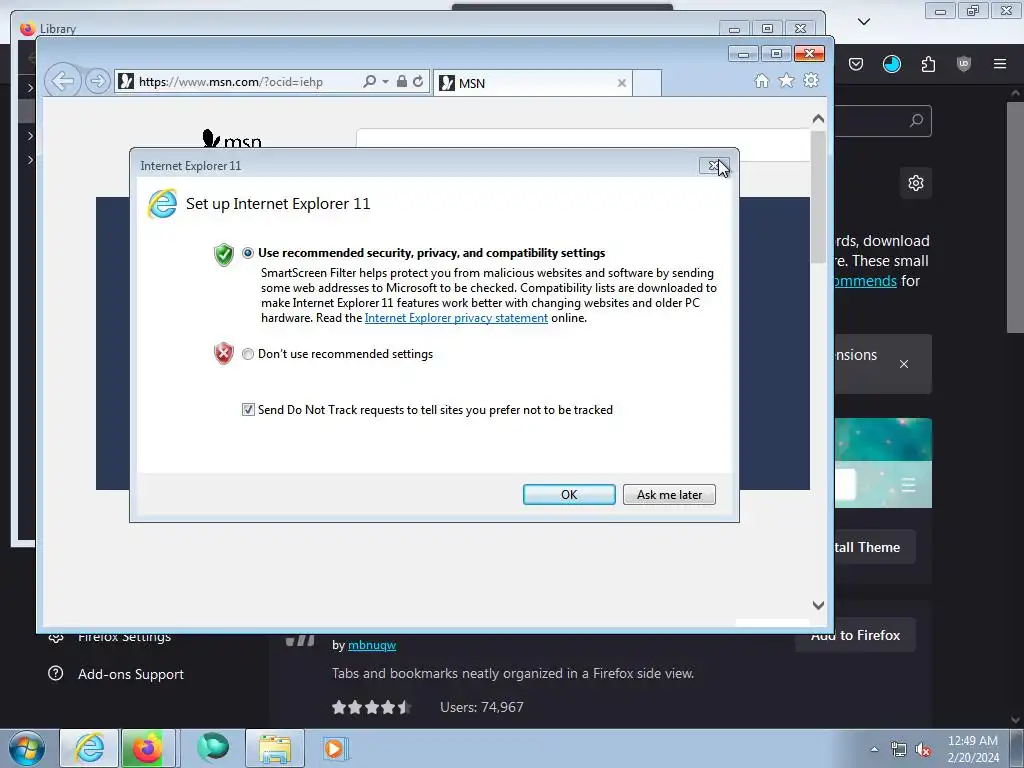Click the IE back arrow button
This screenshot has width=1024, height=768.
click(x=63, y=82)
